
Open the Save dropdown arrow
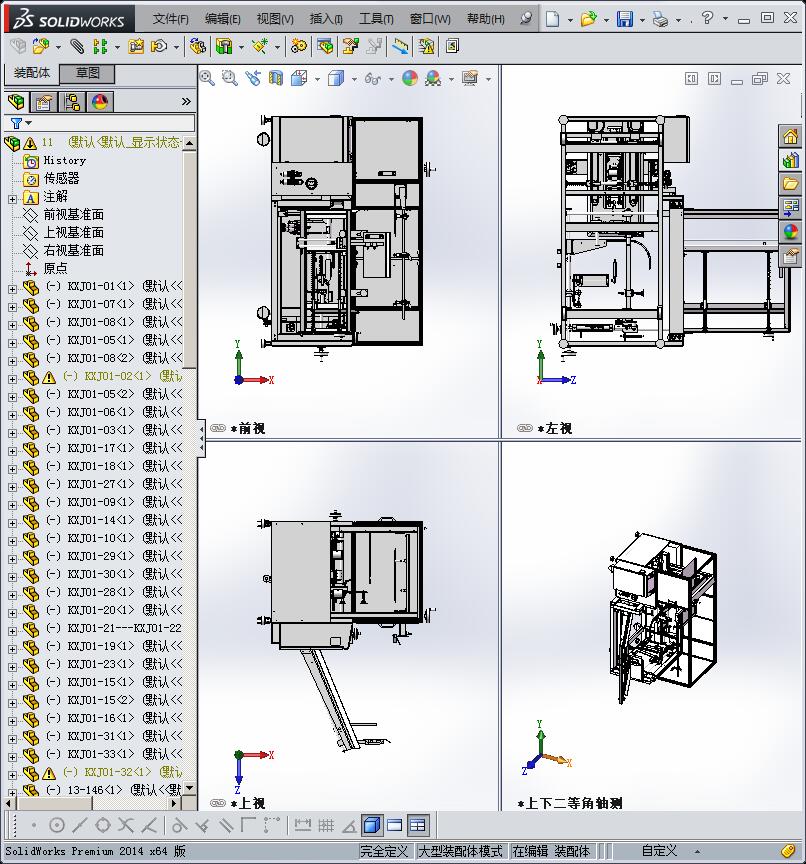click(x=642, y=20)
